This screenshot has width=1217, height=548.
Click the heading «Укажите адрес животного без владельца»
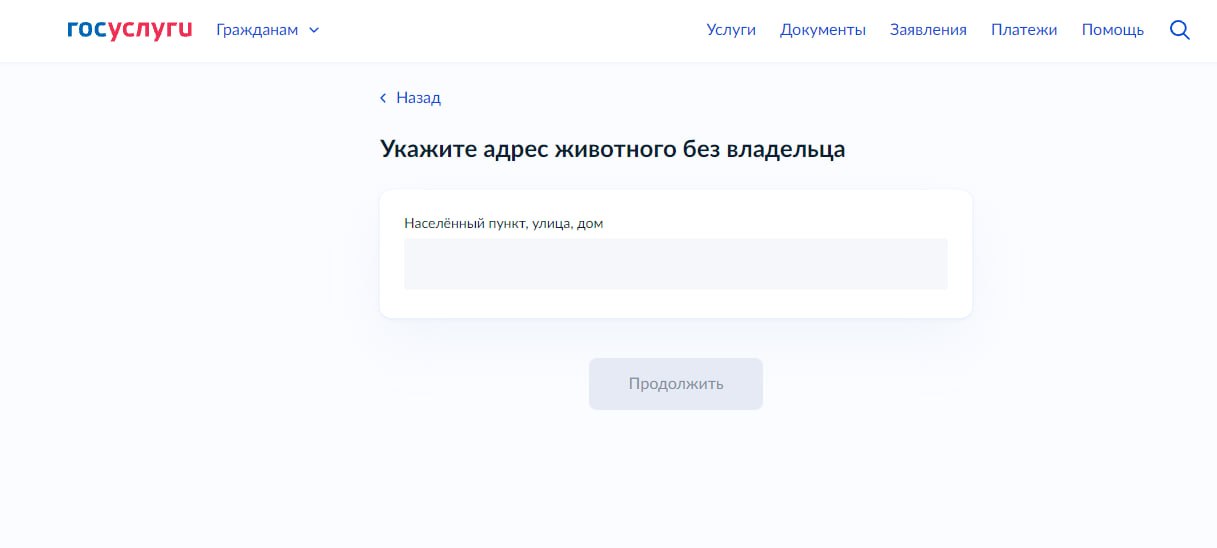pos(612,149)
